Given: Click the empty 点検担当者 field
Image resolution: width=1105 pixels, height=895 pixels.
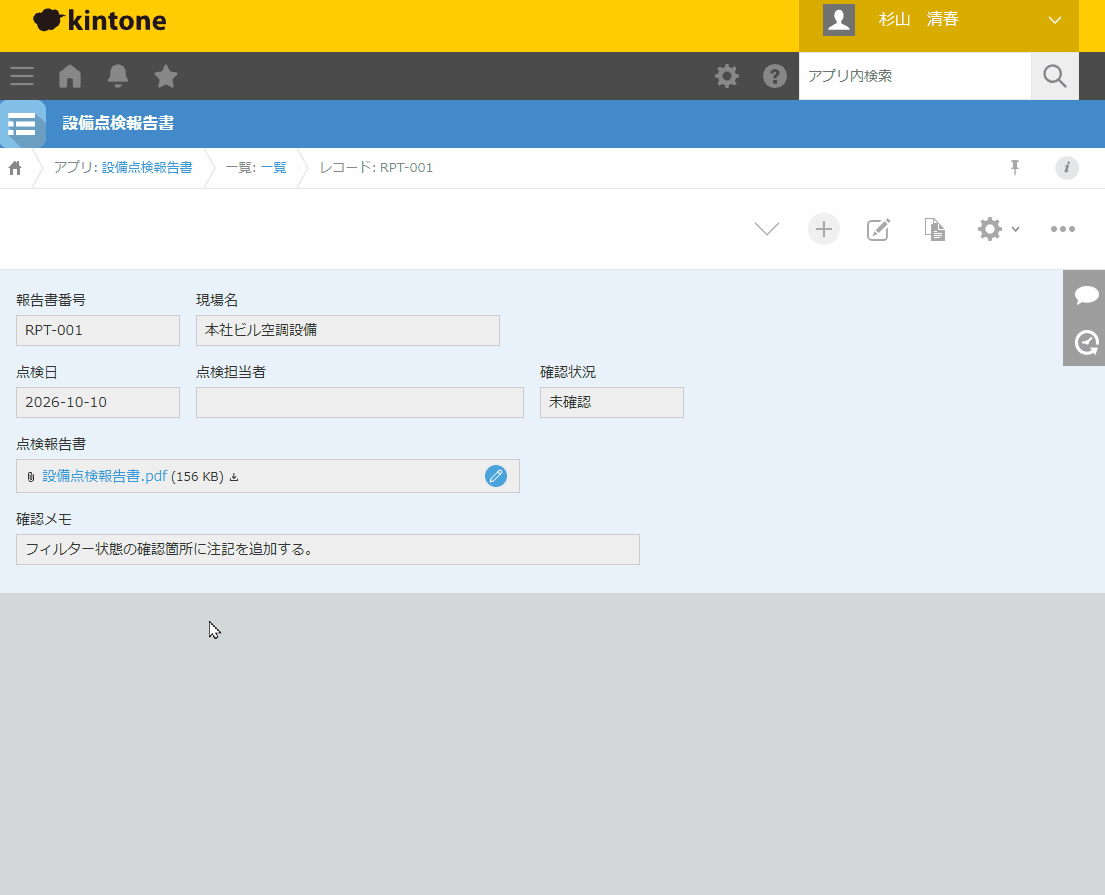Looking at the screenshot, I should tap(360, 402).
